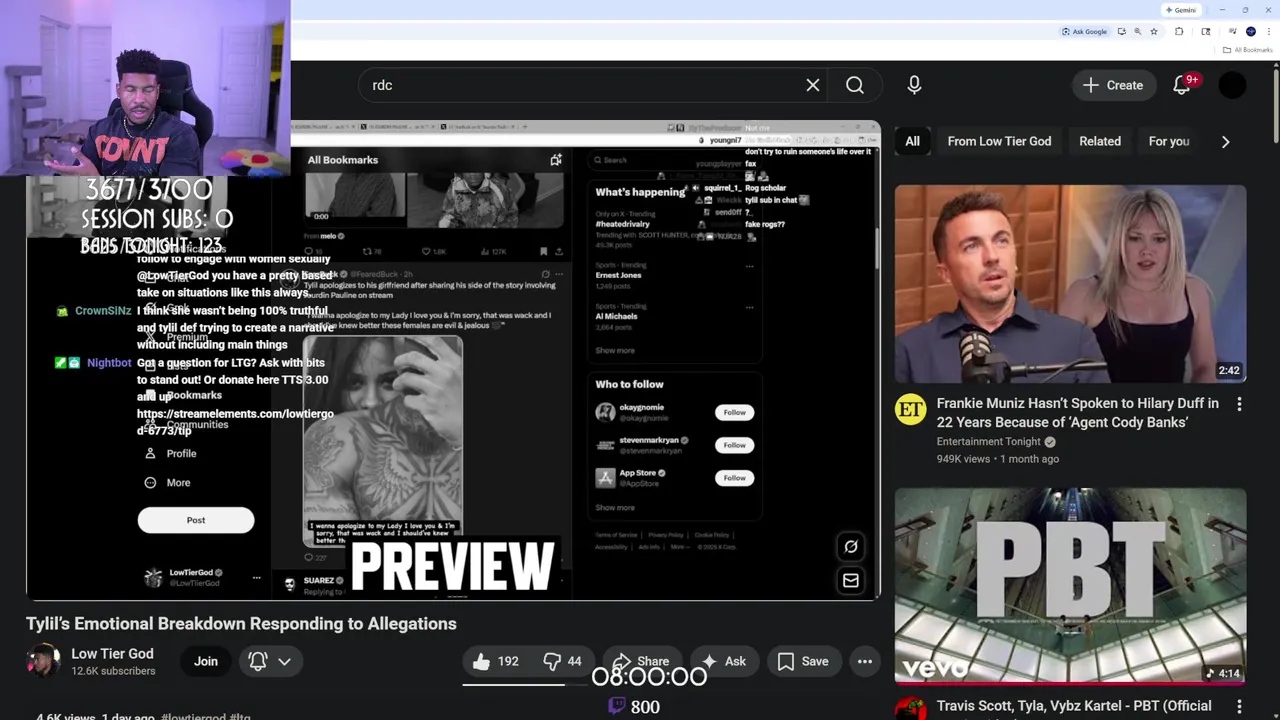Click the messages envelope icon in video
The image size is (1280, 720).
[x=851, y=580]
